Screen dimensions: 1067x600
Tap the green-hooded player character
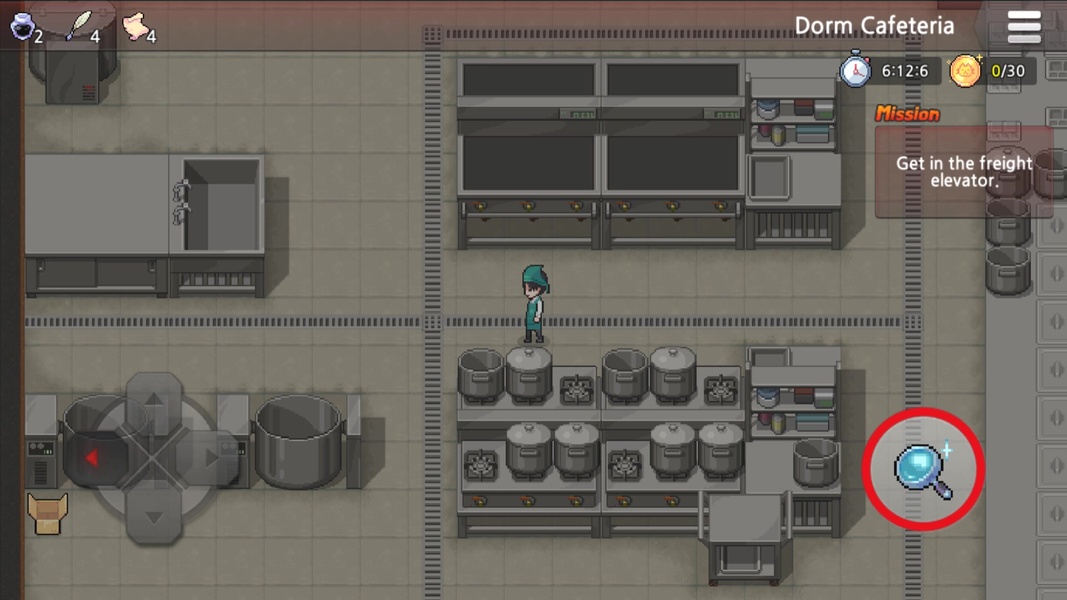(x=535, y=303)
